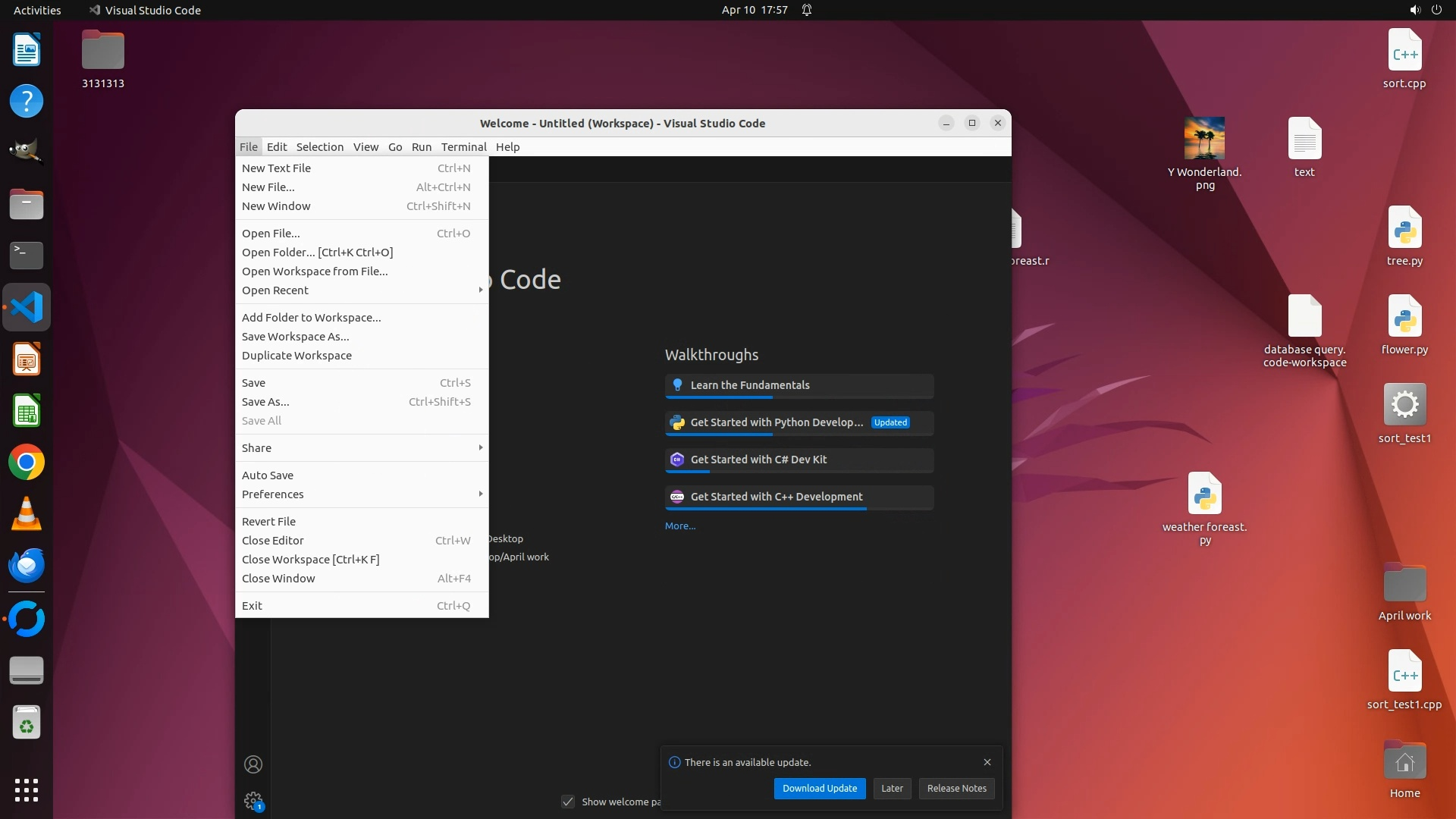Select New Text File menu entry
Screen dimensions: 1456x819
(x=277, y=168)
